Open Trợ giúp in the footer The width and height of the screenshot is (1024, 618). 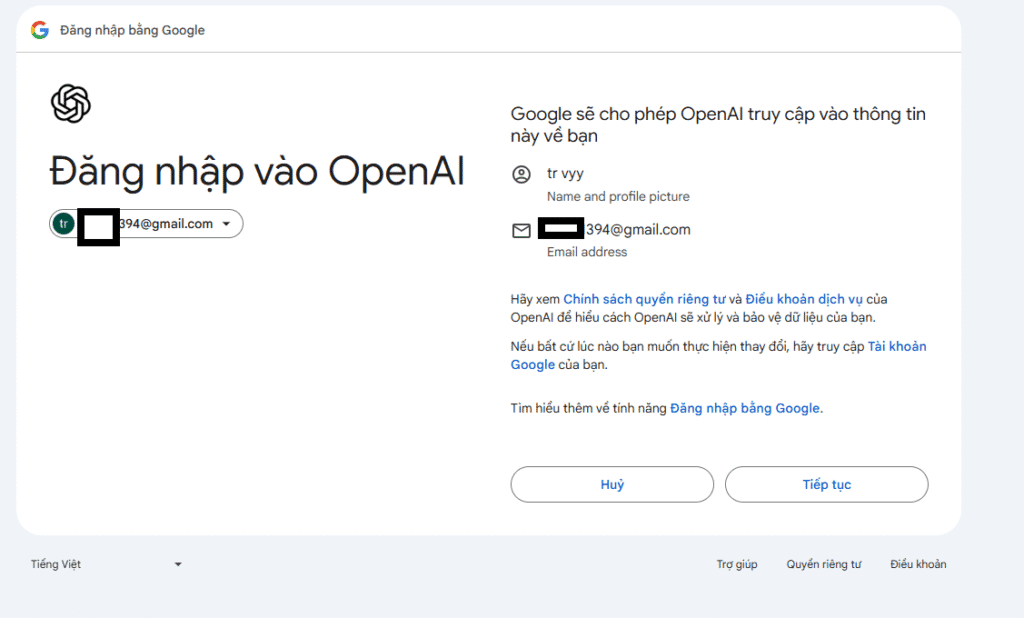(737, 564)
